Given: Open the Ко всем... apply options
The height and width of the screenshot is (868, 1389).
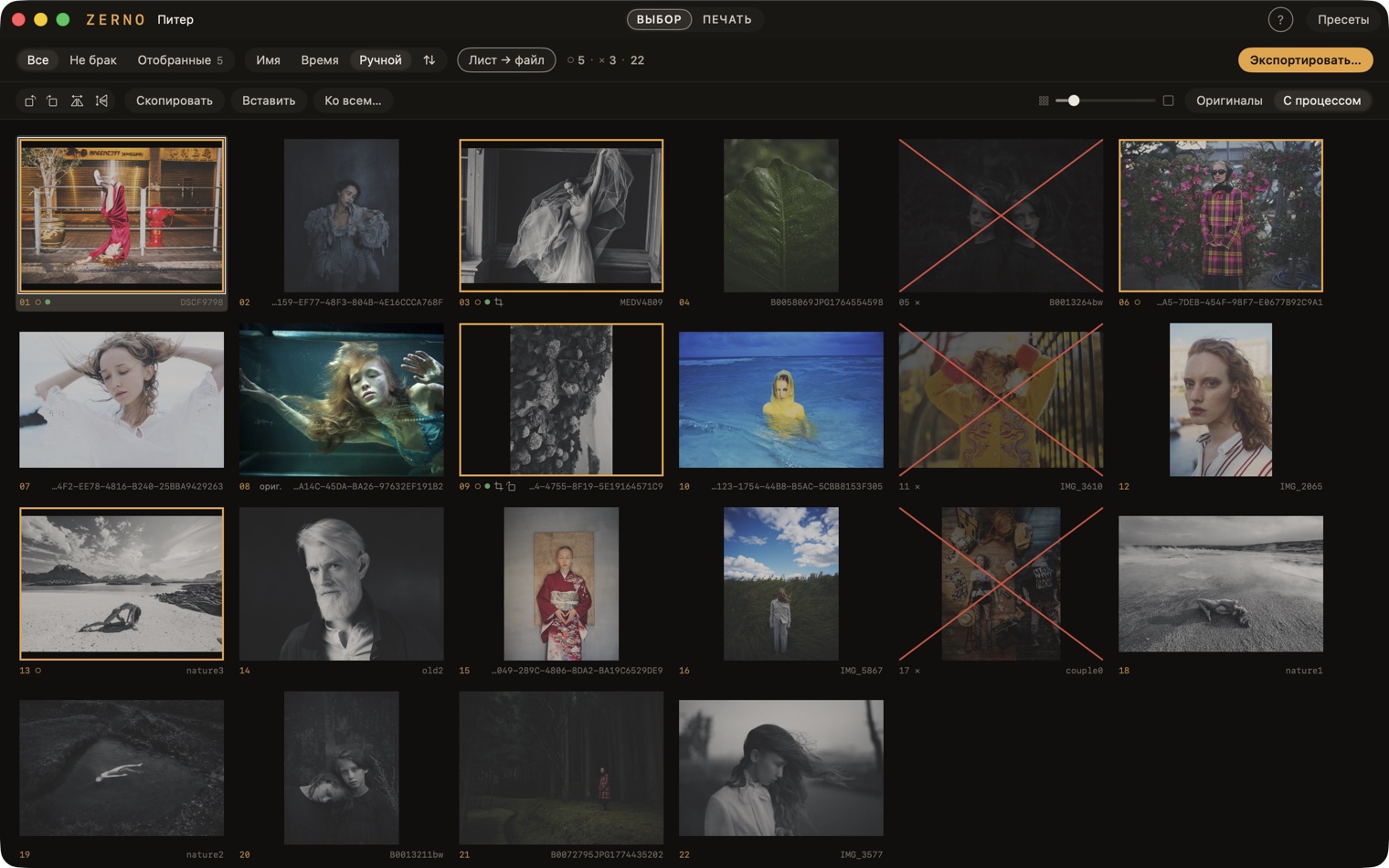Looking at the screenshot, I should coord(353,101).
